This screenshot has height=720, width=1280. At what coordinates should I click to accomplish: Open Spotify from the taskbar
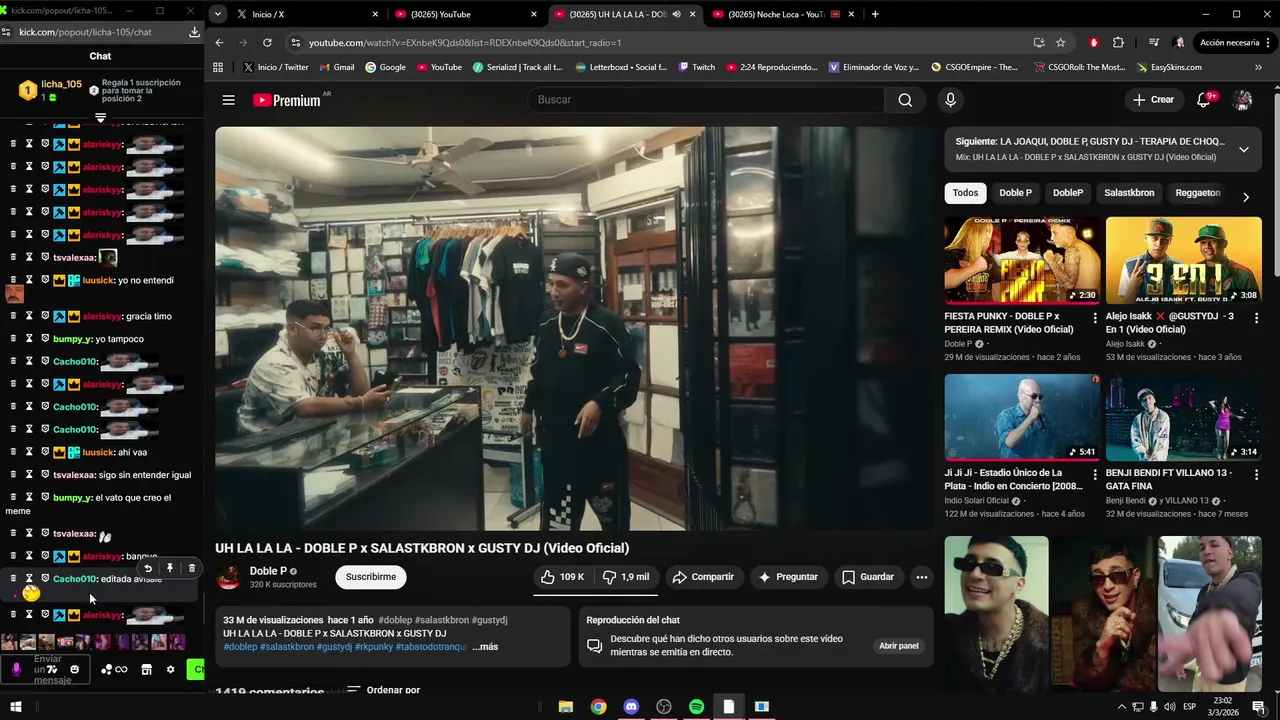(x=696, y=707)
